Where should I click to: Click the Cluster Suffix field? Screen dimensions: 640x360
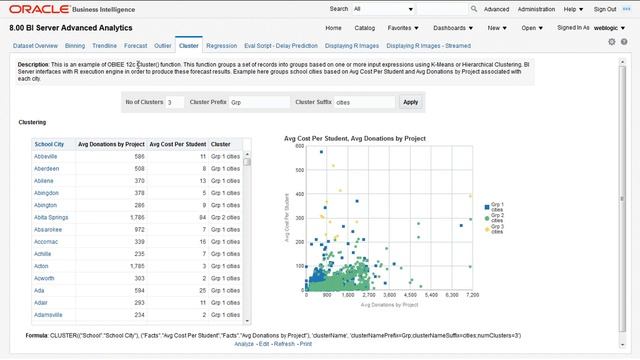tap(364, 102)
